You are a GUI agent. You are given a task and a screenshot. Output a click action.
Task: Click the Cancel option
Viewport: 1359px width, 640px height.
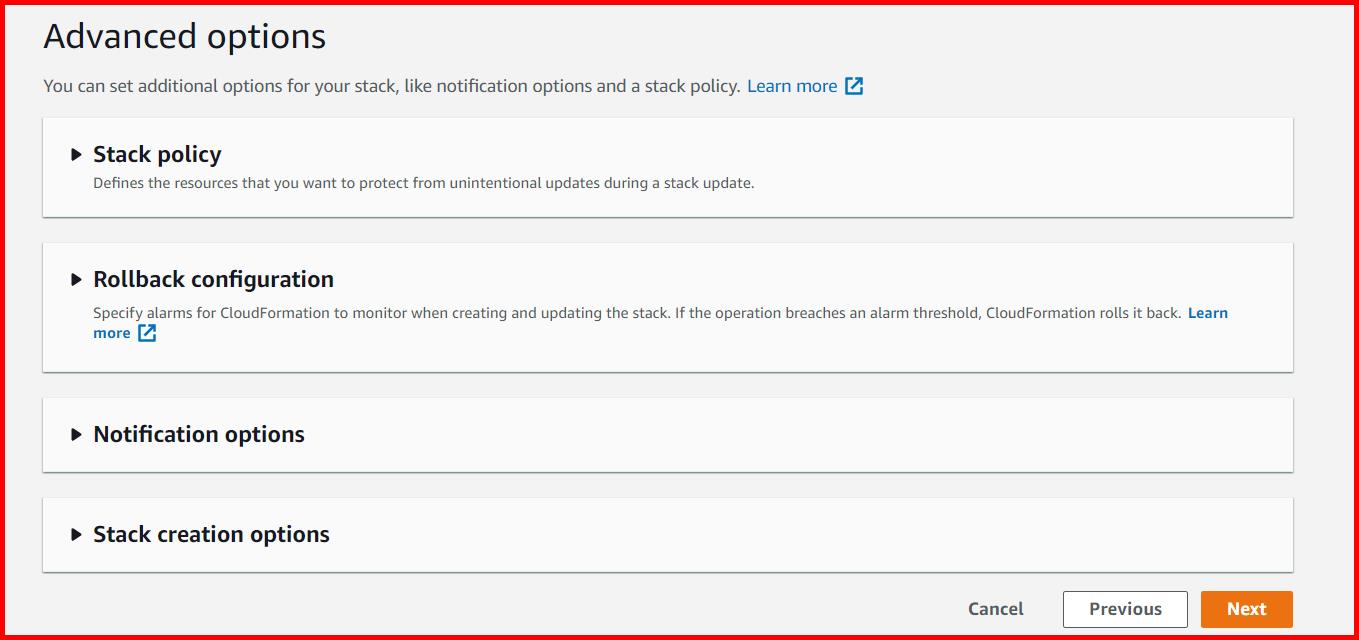pos(995,608)
